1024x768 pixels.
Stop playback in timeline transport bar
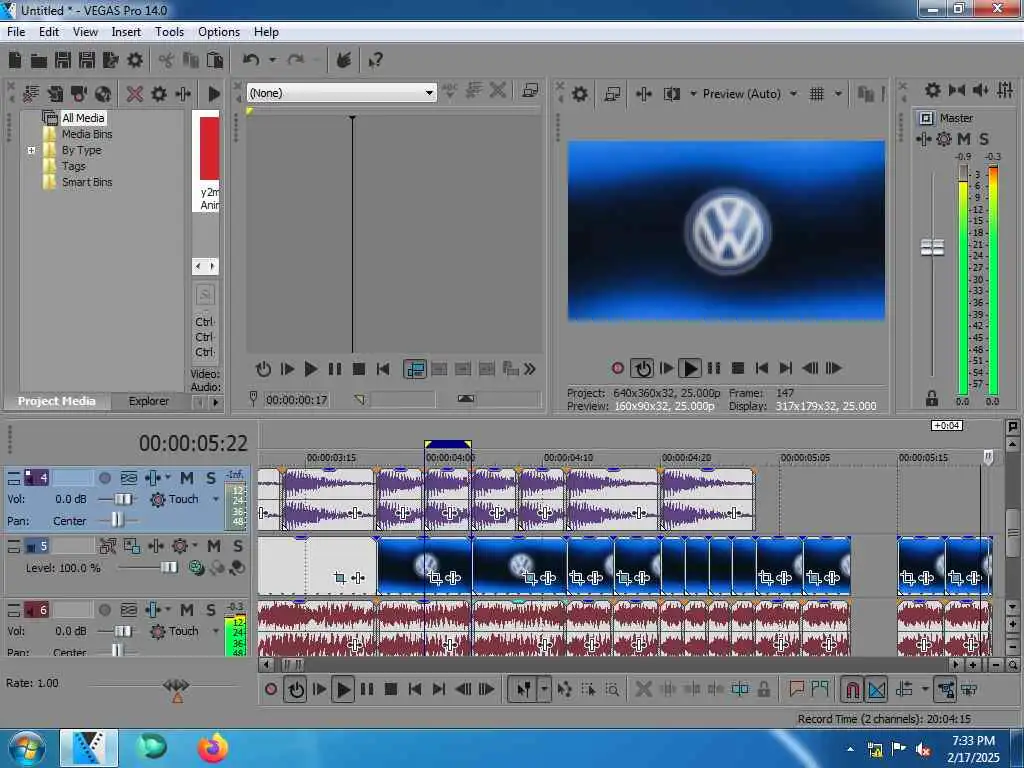391,689
